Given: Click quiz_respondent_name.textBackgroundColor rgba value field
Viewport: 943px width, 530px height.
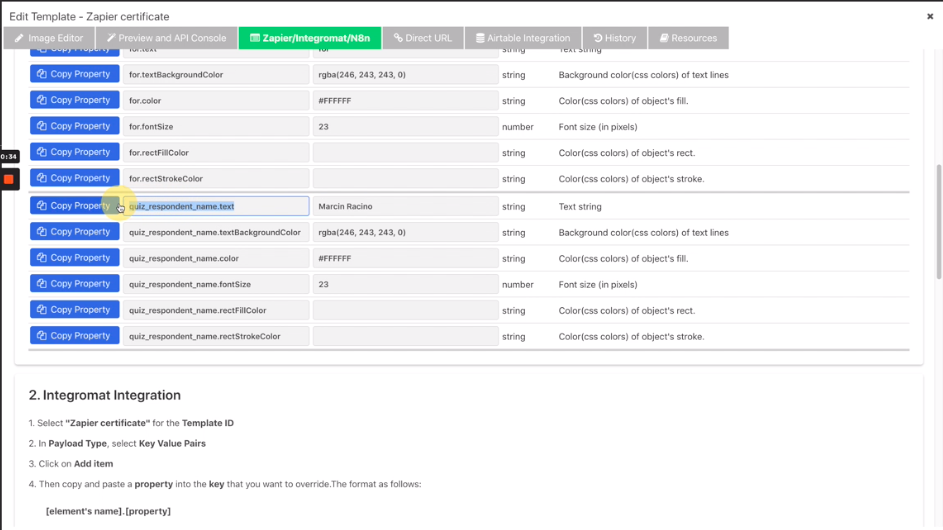Looking at the screenshot, I should click(405, 232).
